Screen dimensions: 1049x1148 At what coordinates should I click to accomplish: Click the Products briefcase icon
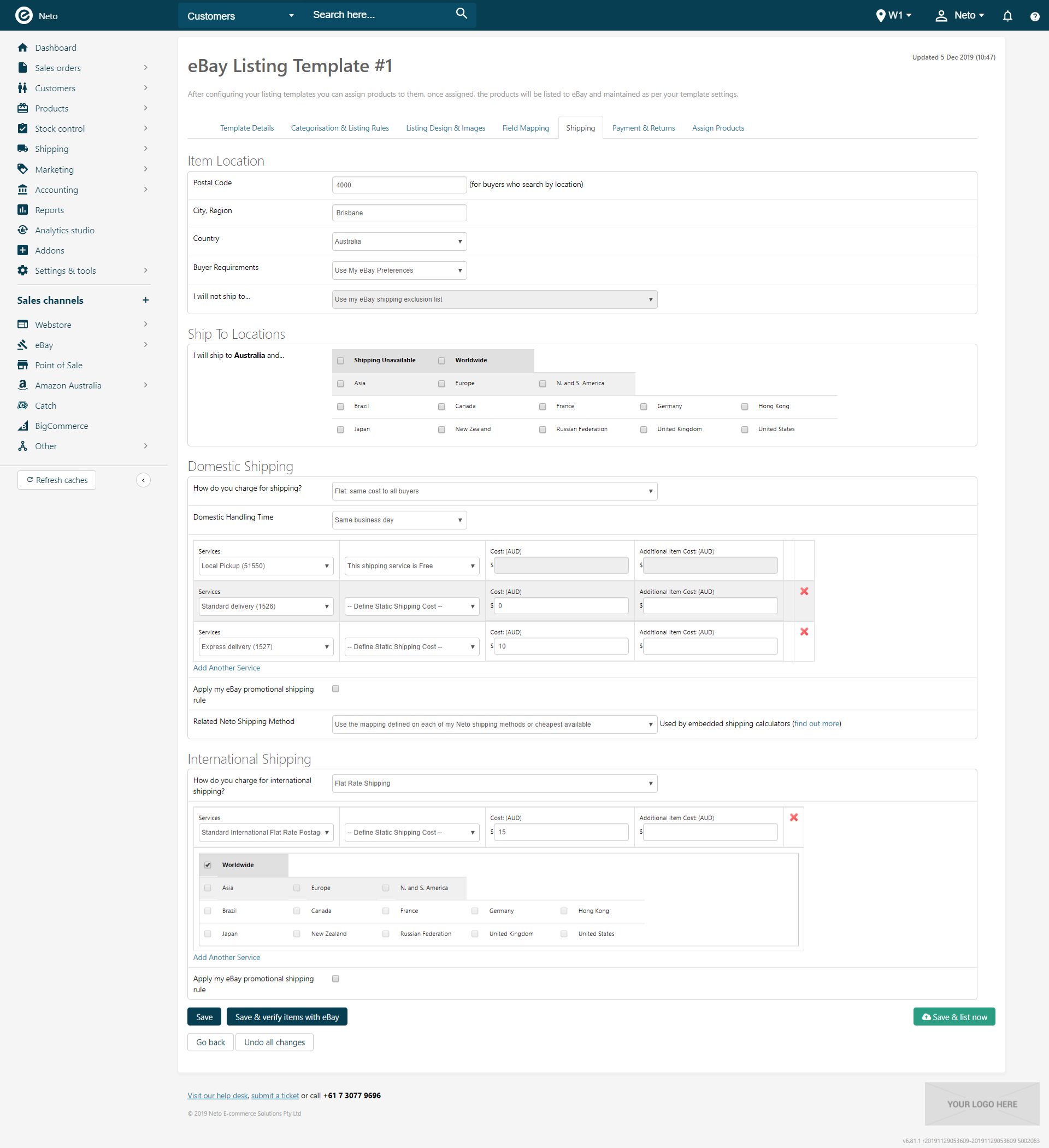(23, 108)
